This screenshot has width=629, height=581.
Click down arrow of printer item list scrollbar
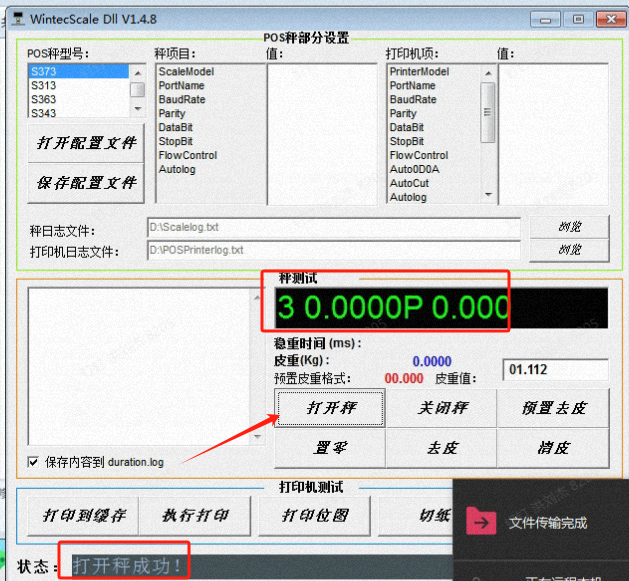tap(488, 195)
